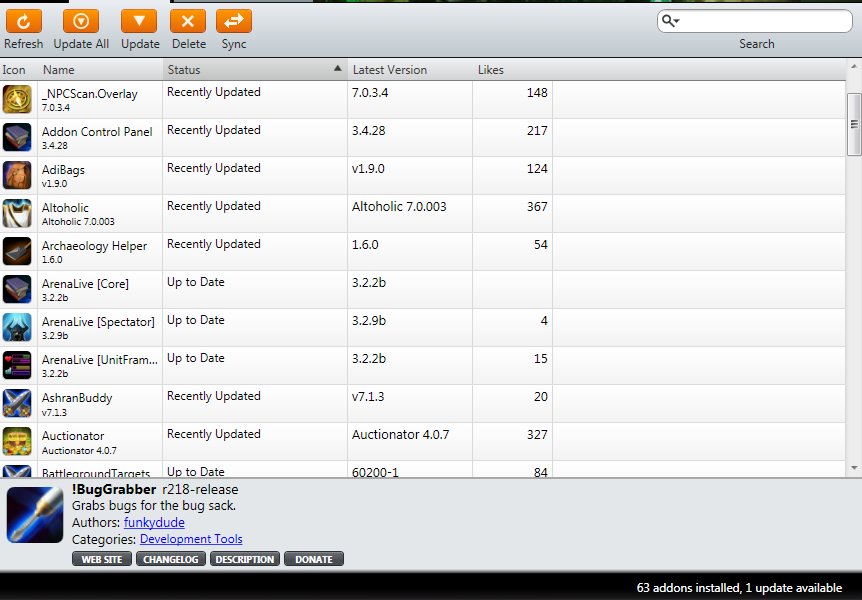Select the Archaeology Helper addon icon
The height and width of the screenshot is (600, 862).
tap(17, 251)
